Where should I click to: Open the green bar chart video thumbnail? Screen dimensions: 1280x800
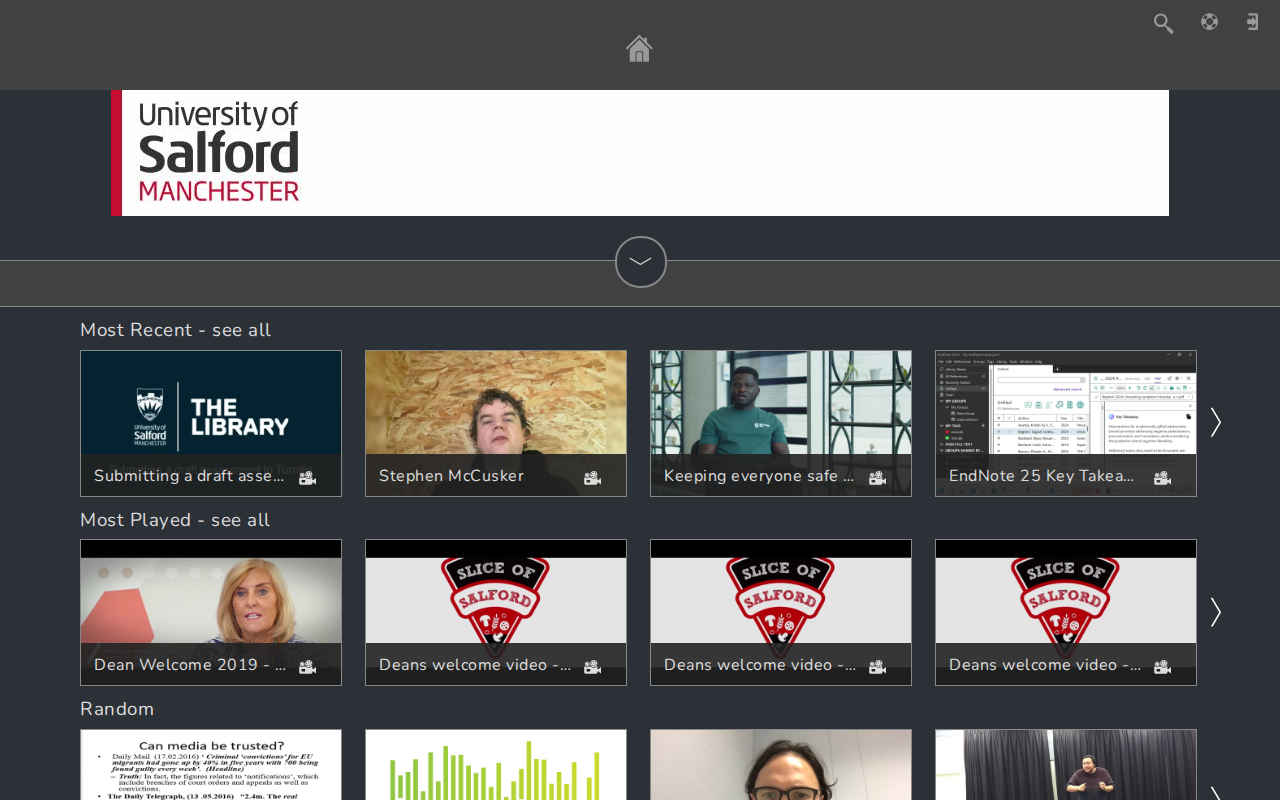pyautogui.click(x=496, y=765)
